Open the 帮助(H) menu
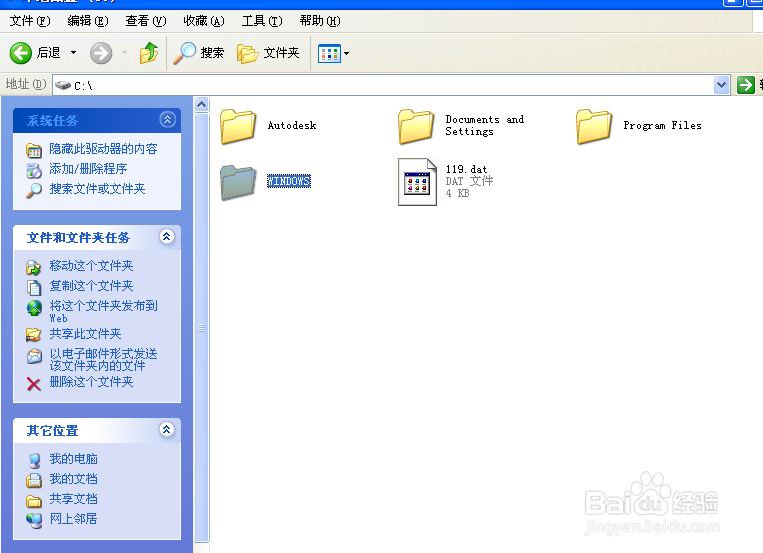 (x=320, y=21)
